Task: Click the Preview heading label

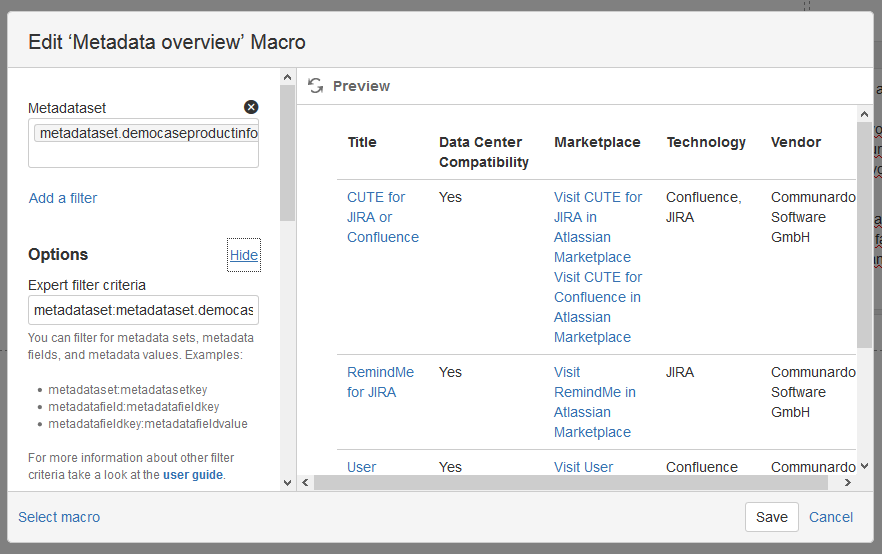Action: click(361, 86)
